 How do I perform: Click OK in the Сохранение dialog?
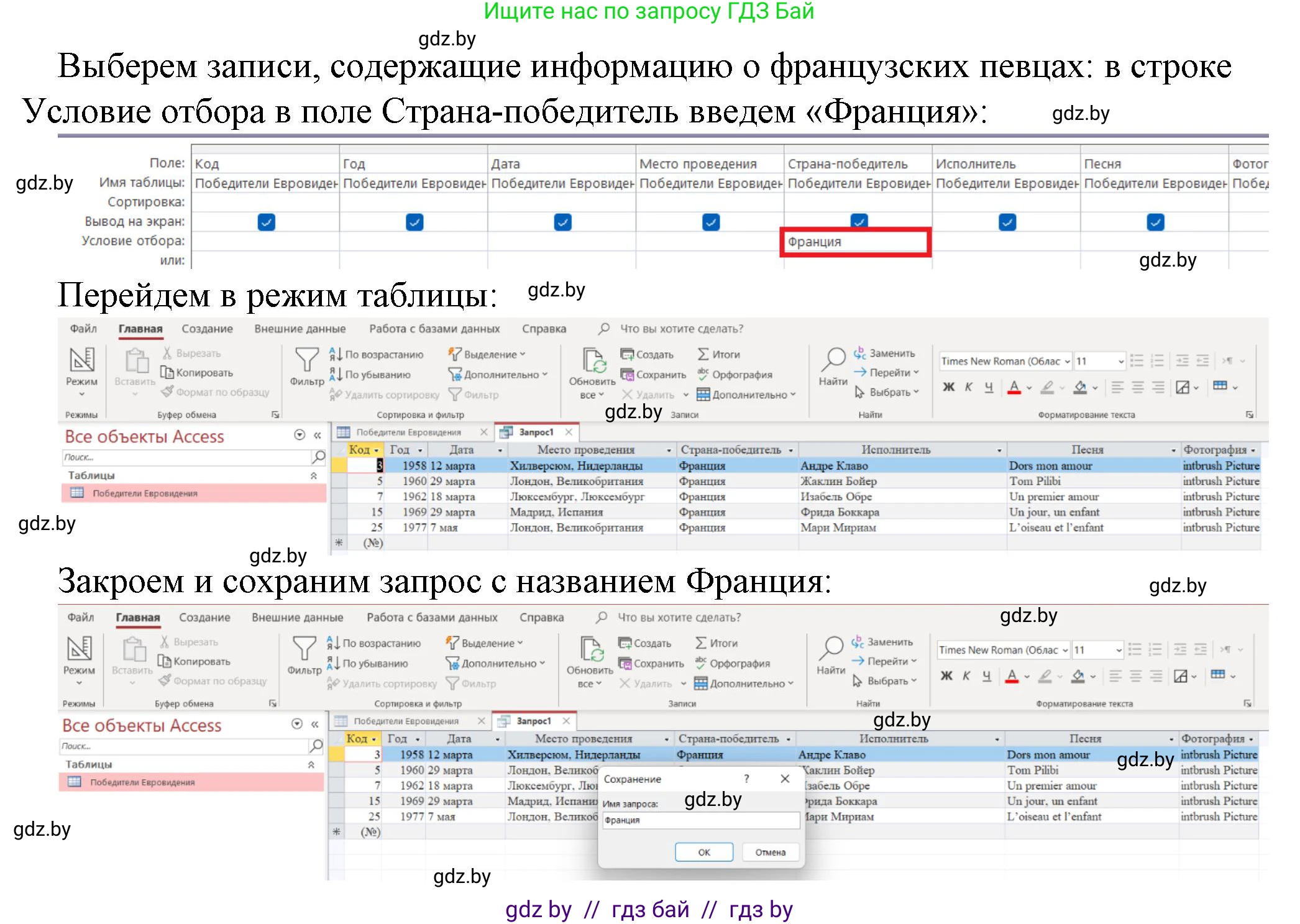point(703,852)
